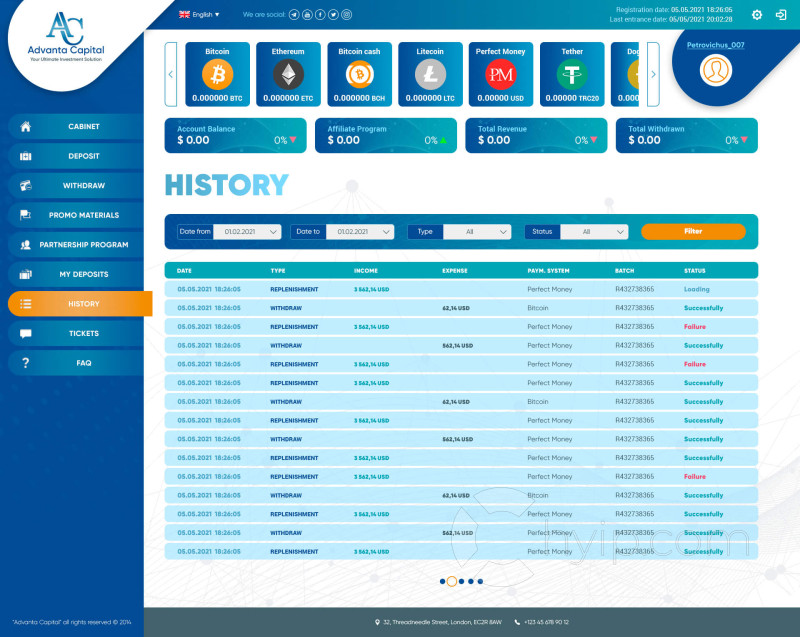
Task: Show previous currencies with left arrow
Action: [171, 74]
